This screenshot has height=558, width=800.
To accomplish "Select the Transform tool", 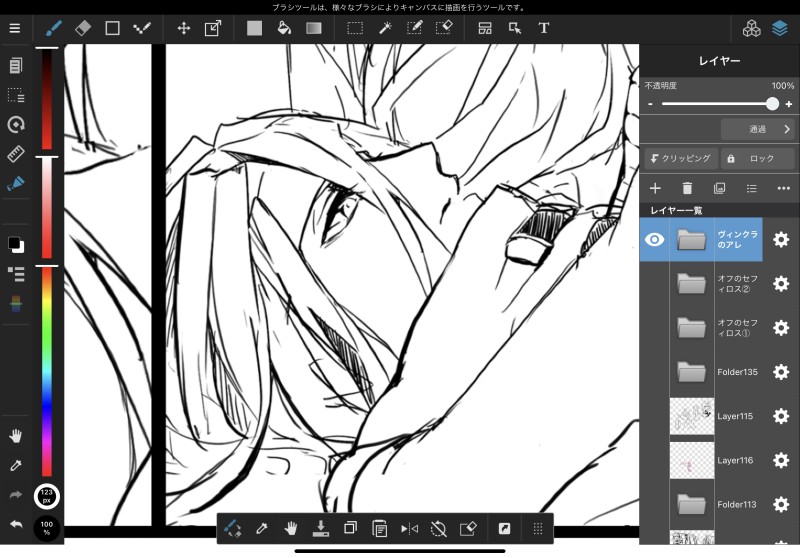I will click(213, 28).
